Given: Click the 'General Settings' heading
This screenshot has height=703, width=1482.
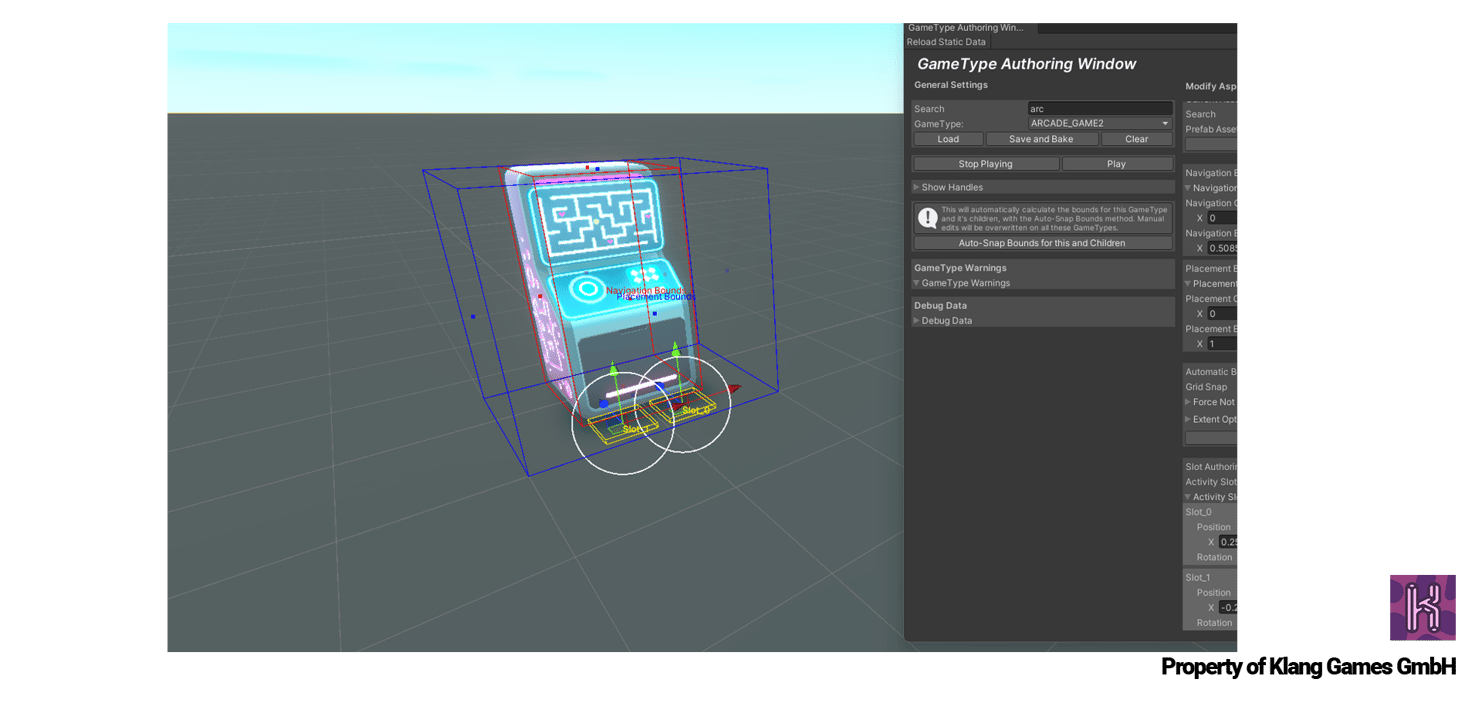Looking at the screenshot, I should pos(950,85).
